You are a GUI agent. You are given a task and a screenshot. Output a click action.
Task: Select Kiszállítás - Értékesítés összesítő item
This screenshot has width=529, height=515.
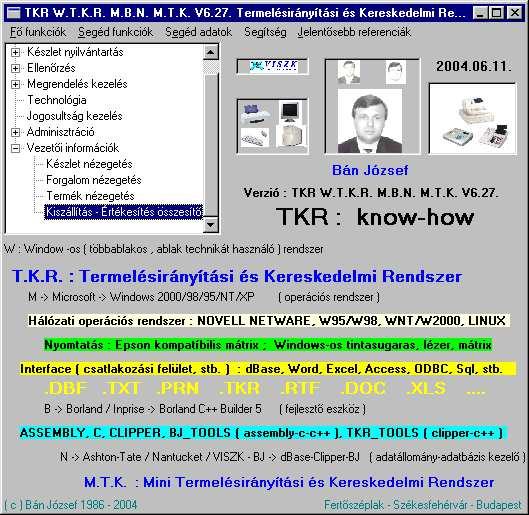tap(124, 212)
